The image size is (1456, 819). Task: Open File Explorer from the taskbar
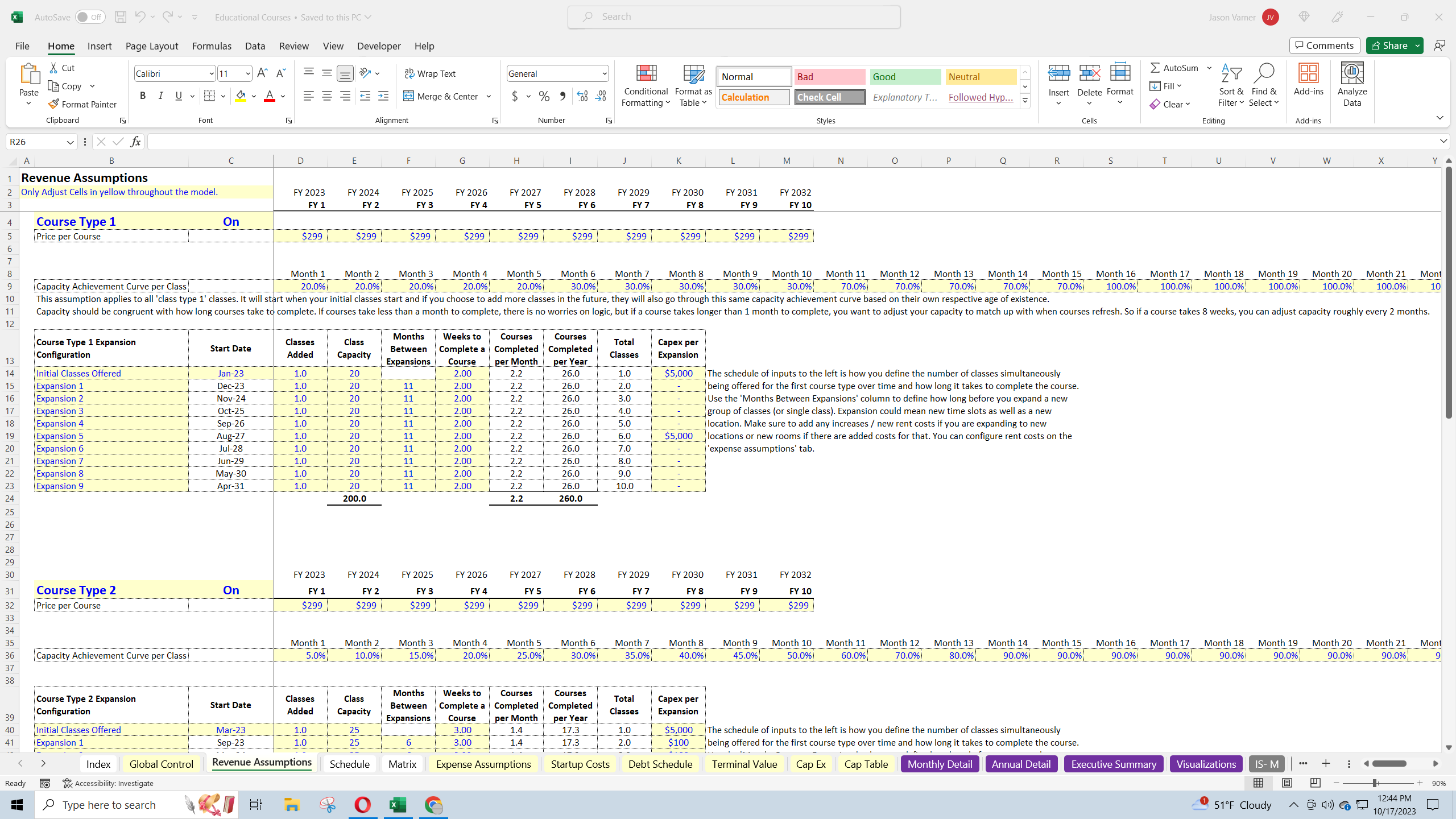(292, 805)
